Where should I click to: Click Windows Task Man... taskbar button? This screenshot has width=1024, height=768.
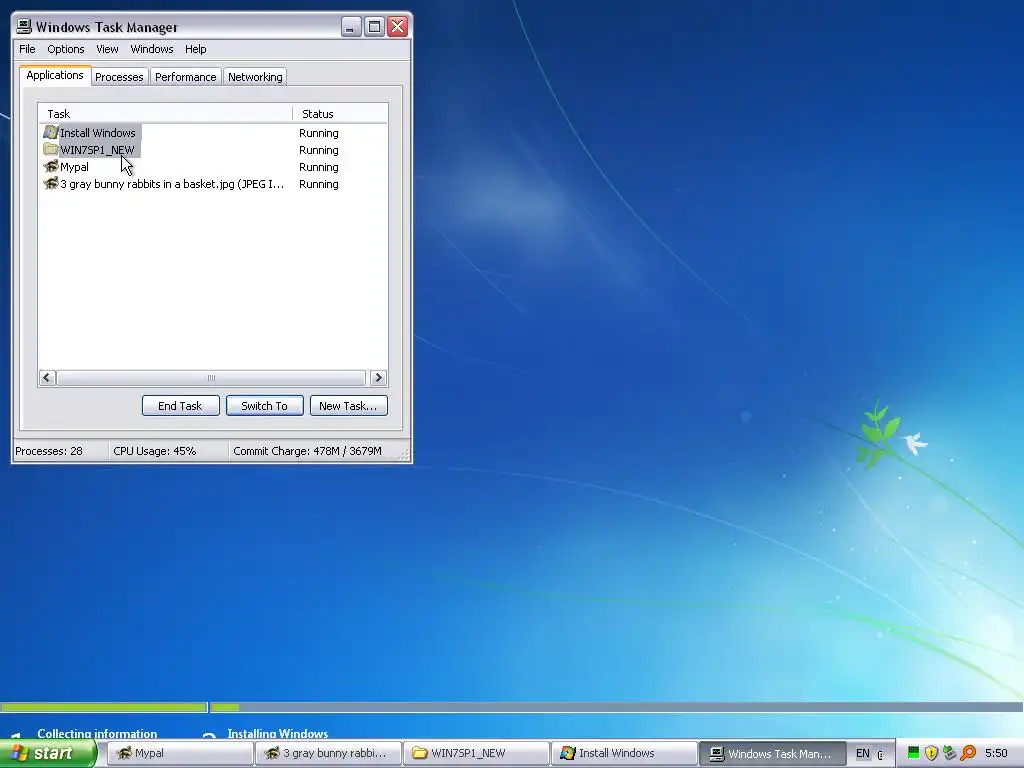click(773, 753)
